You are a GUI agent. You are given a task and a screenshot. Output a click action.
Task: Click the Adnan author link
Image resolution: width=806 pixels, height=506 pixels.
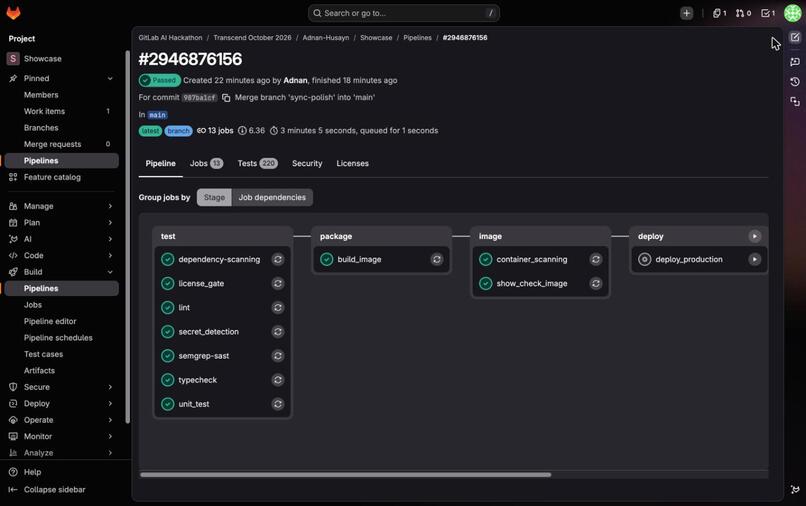(295, 80)
